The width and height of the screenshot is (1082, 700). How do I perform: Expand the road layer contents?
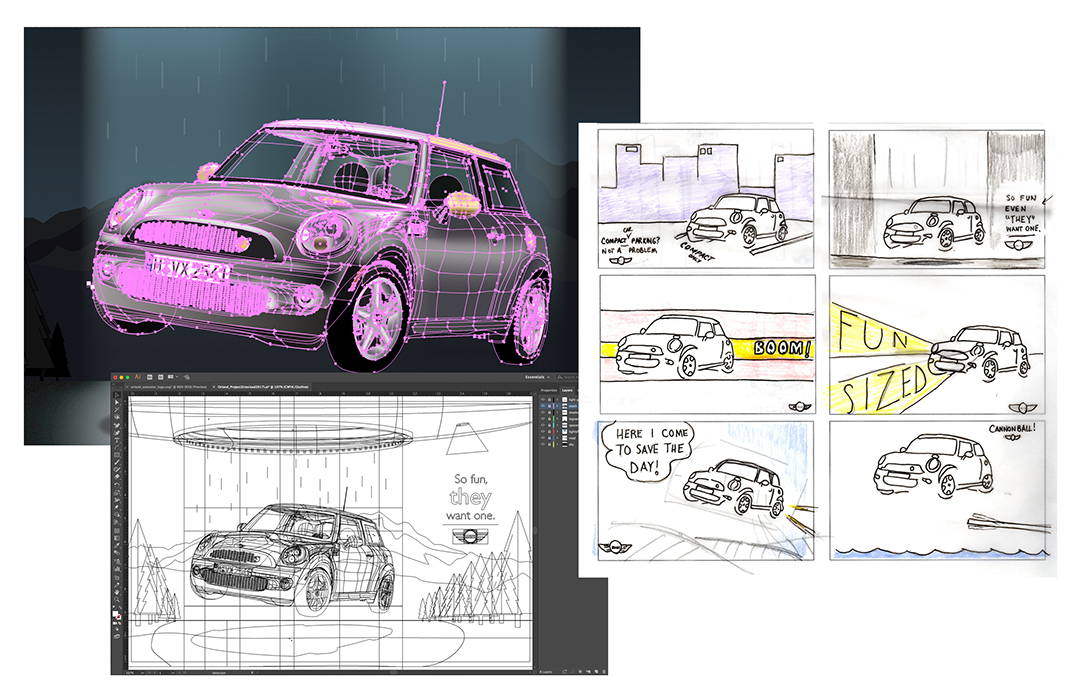pyautogui.click(x=558, y=438)
